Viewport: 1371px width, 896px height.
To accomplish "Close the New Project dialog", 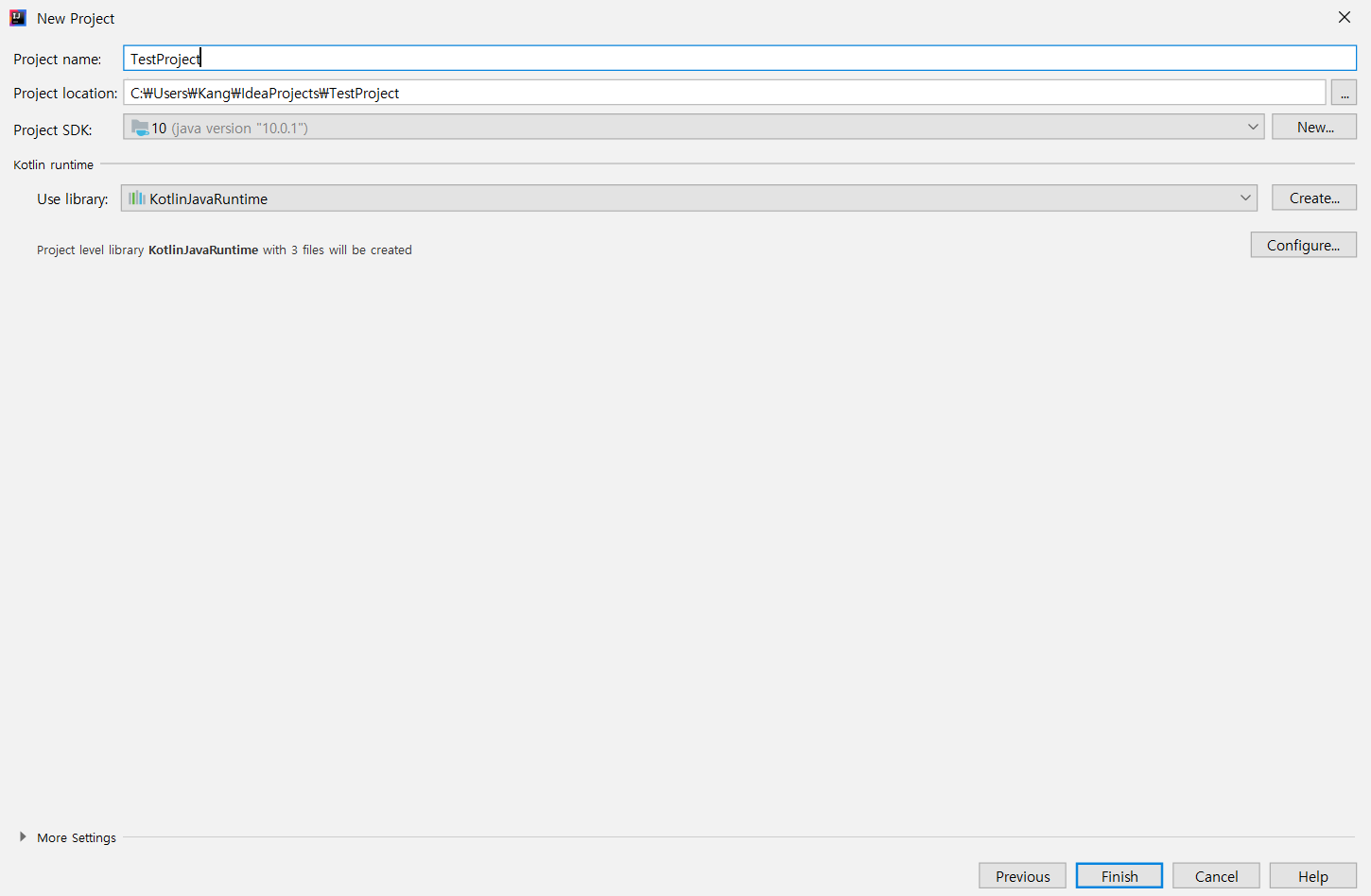I will (1344, 17).
